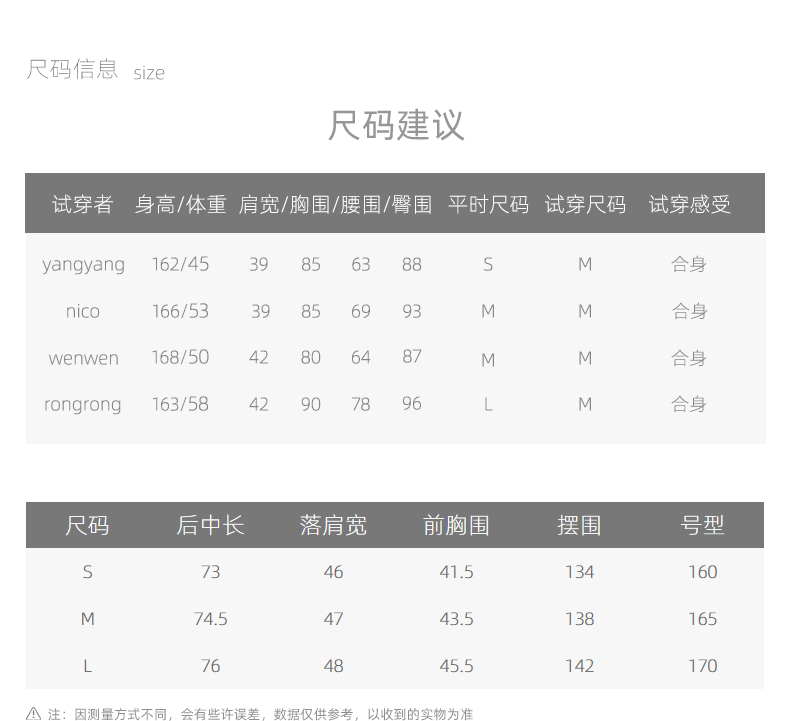
Task: Select the tester name yangyang
Action: pos(83,265)
